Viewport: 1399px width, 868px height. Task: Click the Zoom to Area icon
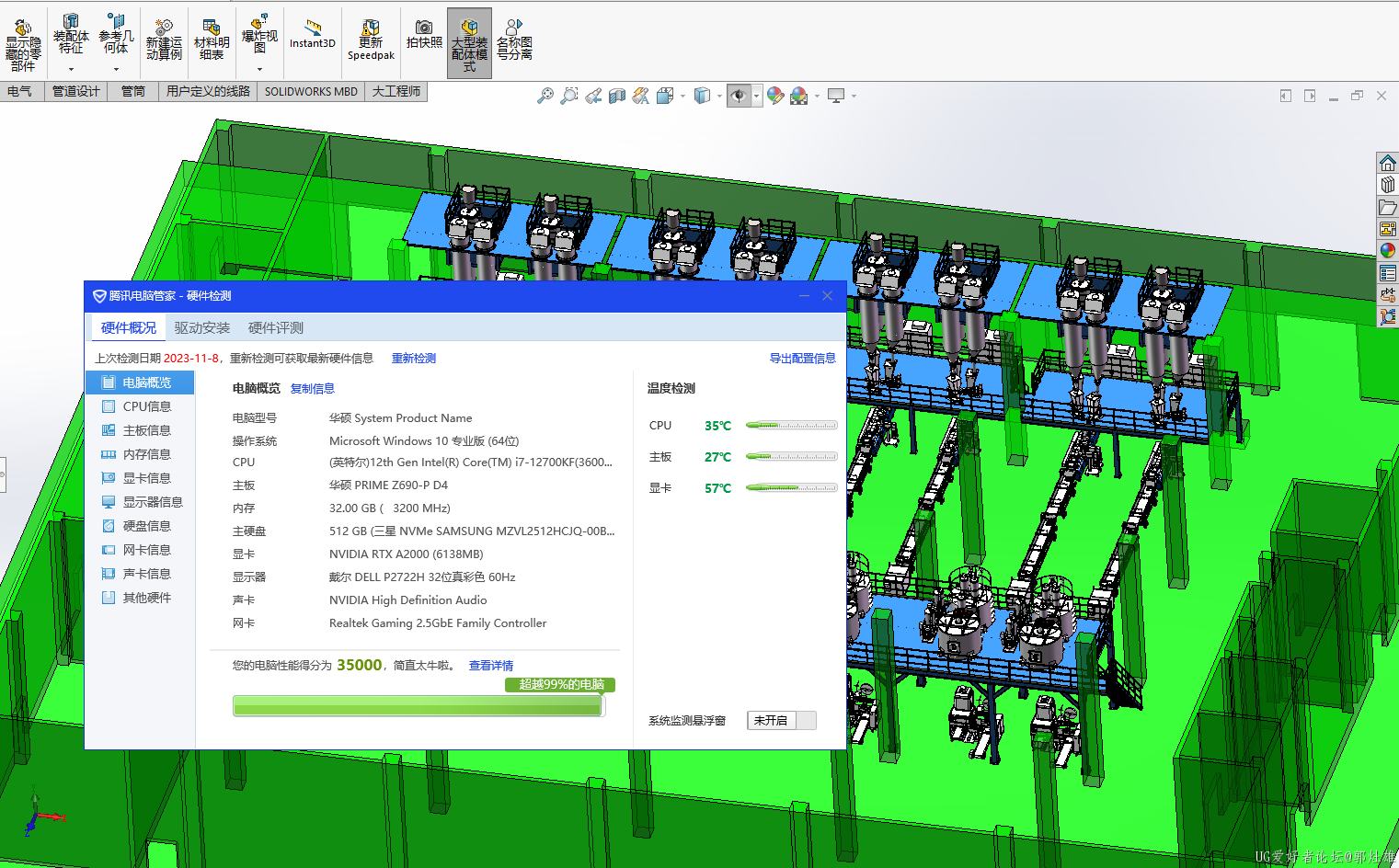click(x=569, y=96)
